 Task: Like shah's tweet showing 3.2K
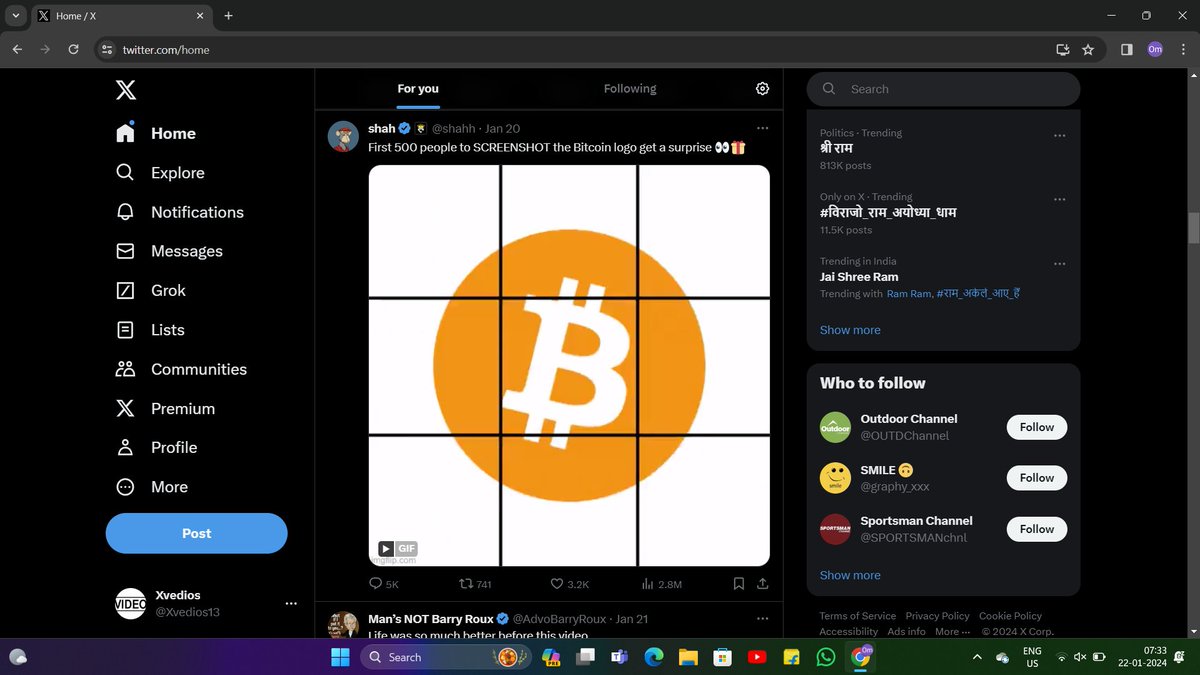pyautogui.click(x=570, y=584)
